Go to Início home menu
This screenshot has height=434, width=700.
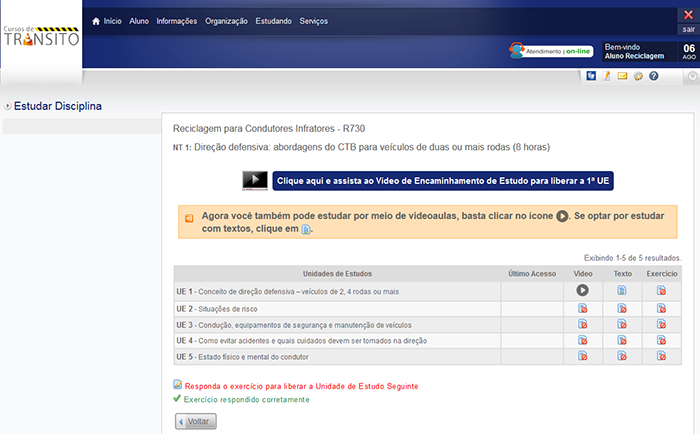(x=107, y=21)
